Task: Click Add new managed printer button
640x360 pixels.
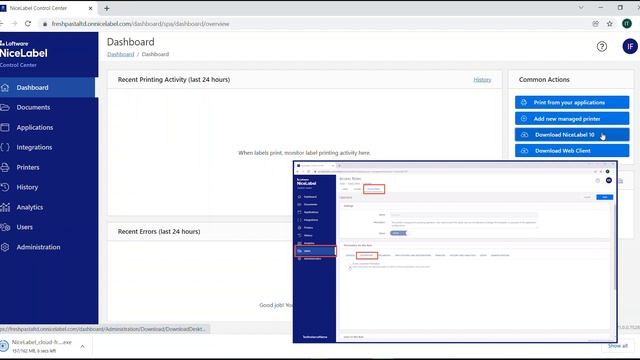Action: (572, 119)
